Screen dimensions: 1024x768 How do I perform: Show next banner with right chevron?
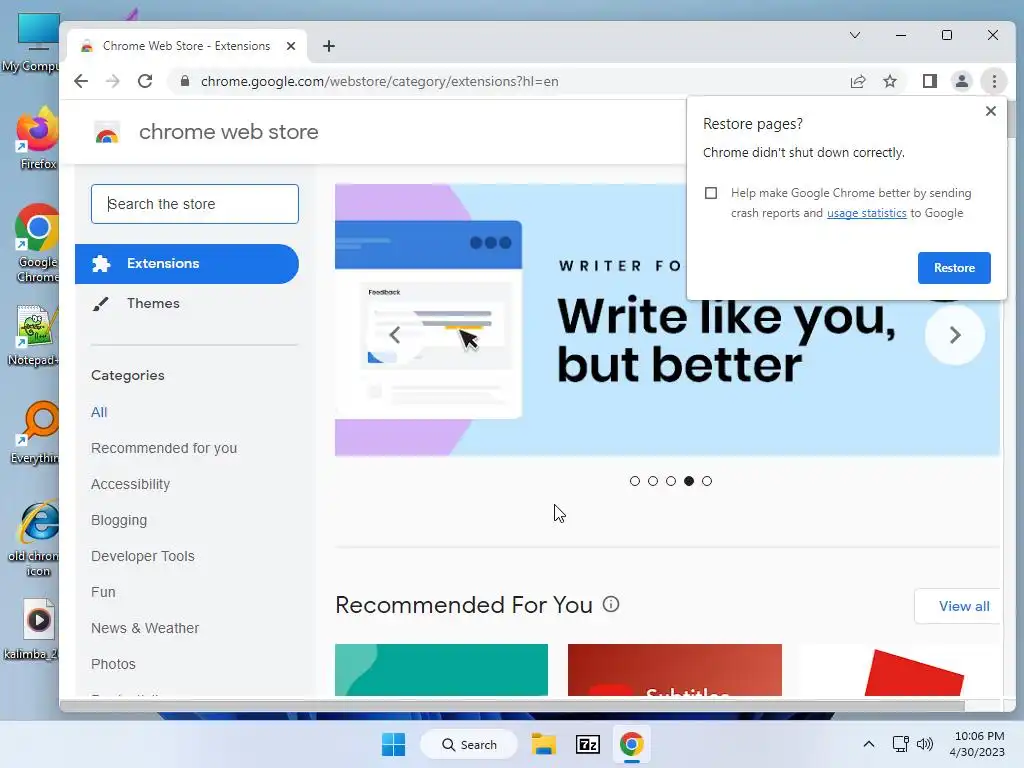point(955,335)
